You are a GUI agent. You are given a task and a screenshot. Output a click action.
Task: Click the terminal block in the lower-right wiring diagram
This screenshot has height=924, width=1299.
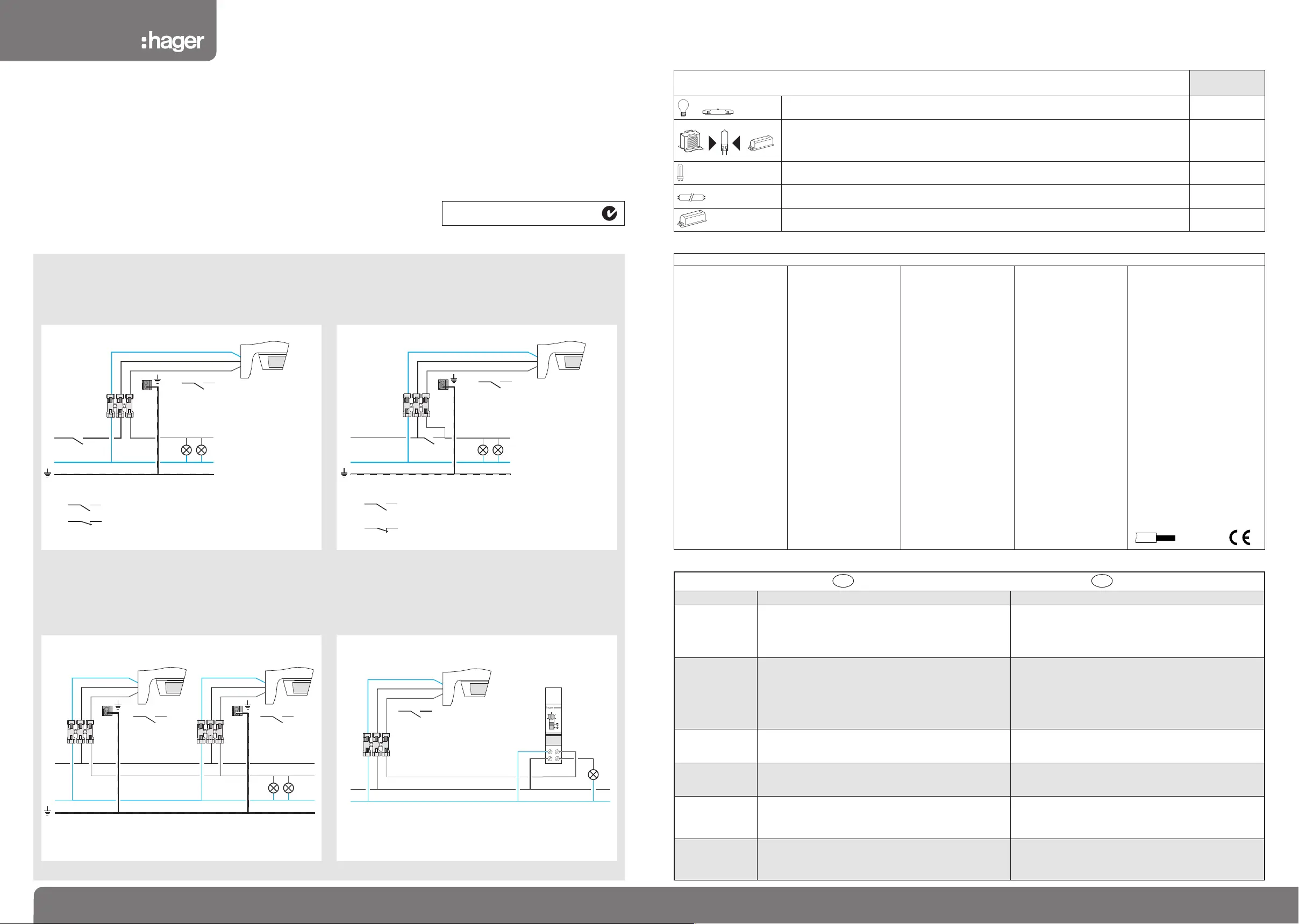click(x=377, y=744)
